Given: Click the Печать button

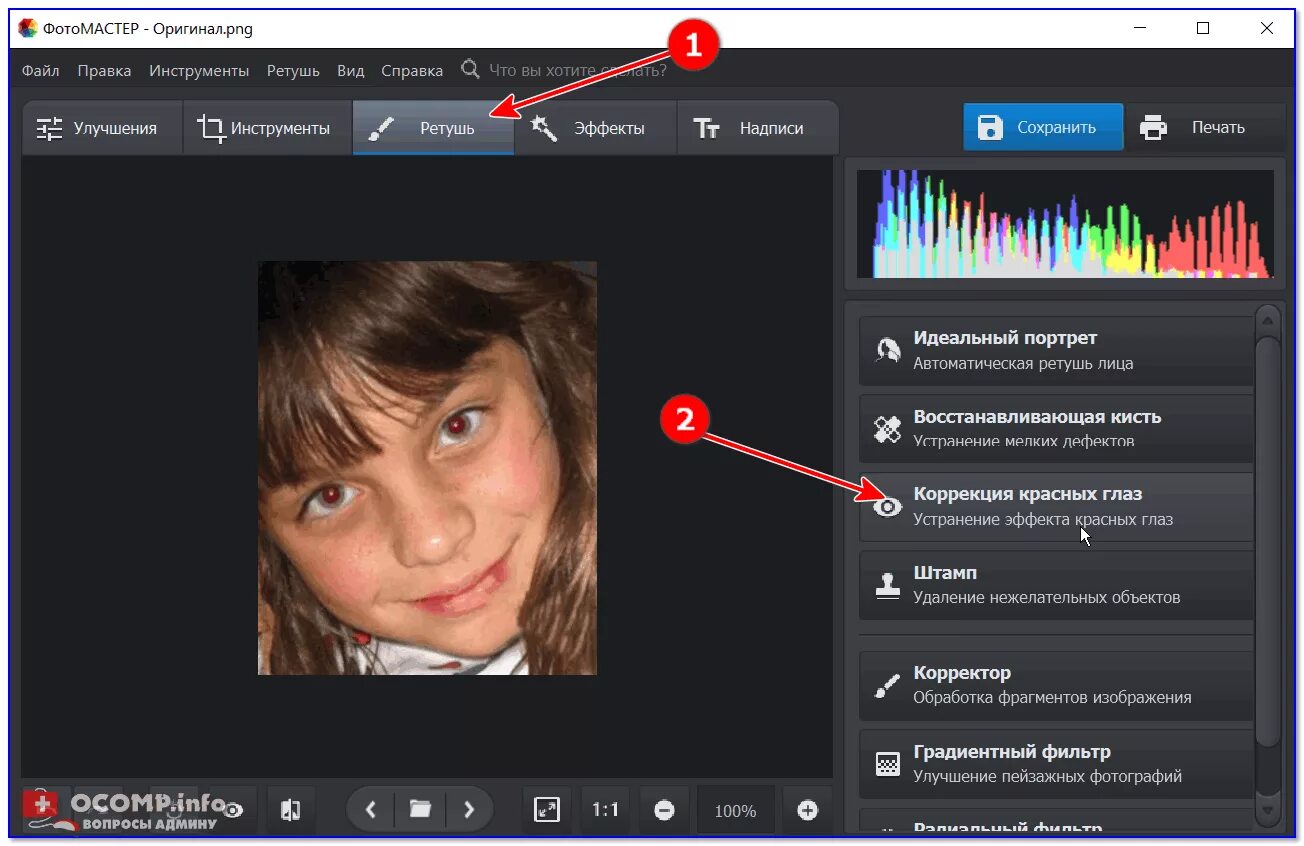Looking at the screenshot, I should (x=1205, y=127).
